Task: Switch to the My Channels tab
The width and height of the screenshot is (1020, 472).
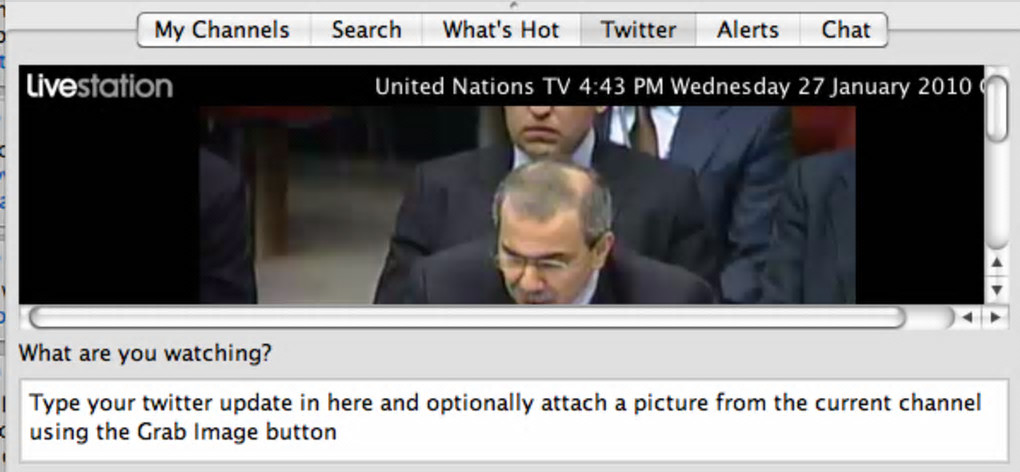Action: click(224, 30)
